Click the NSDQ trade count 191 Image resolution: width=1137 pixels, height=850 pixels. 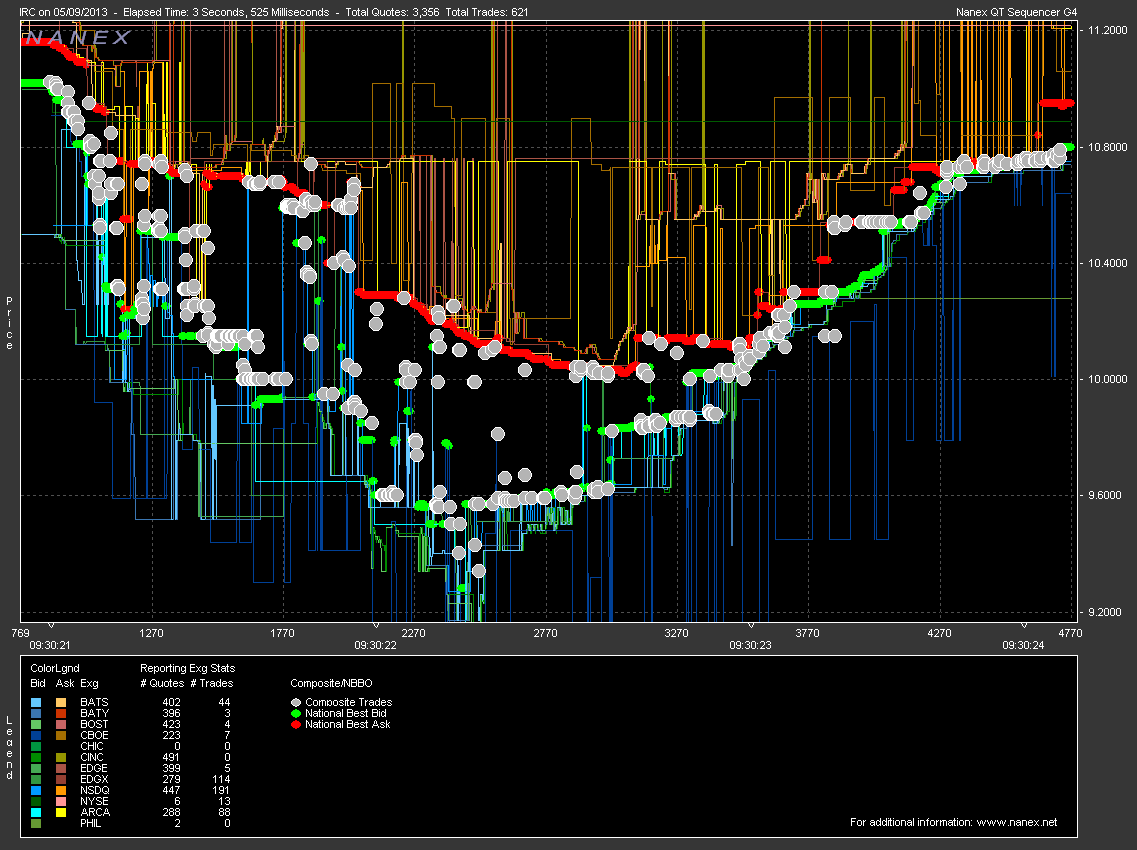(220, 790)
